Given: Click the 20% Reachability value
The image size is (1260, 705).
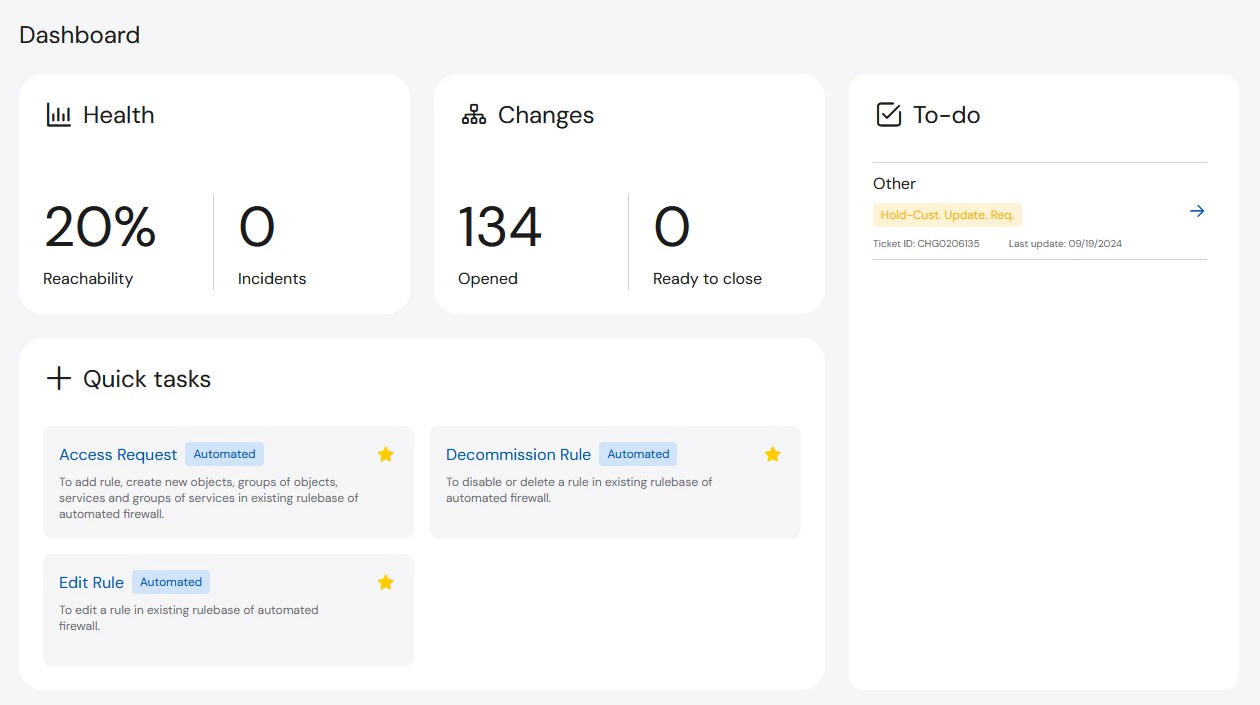Looking at the screenshot, I should 100,227.
